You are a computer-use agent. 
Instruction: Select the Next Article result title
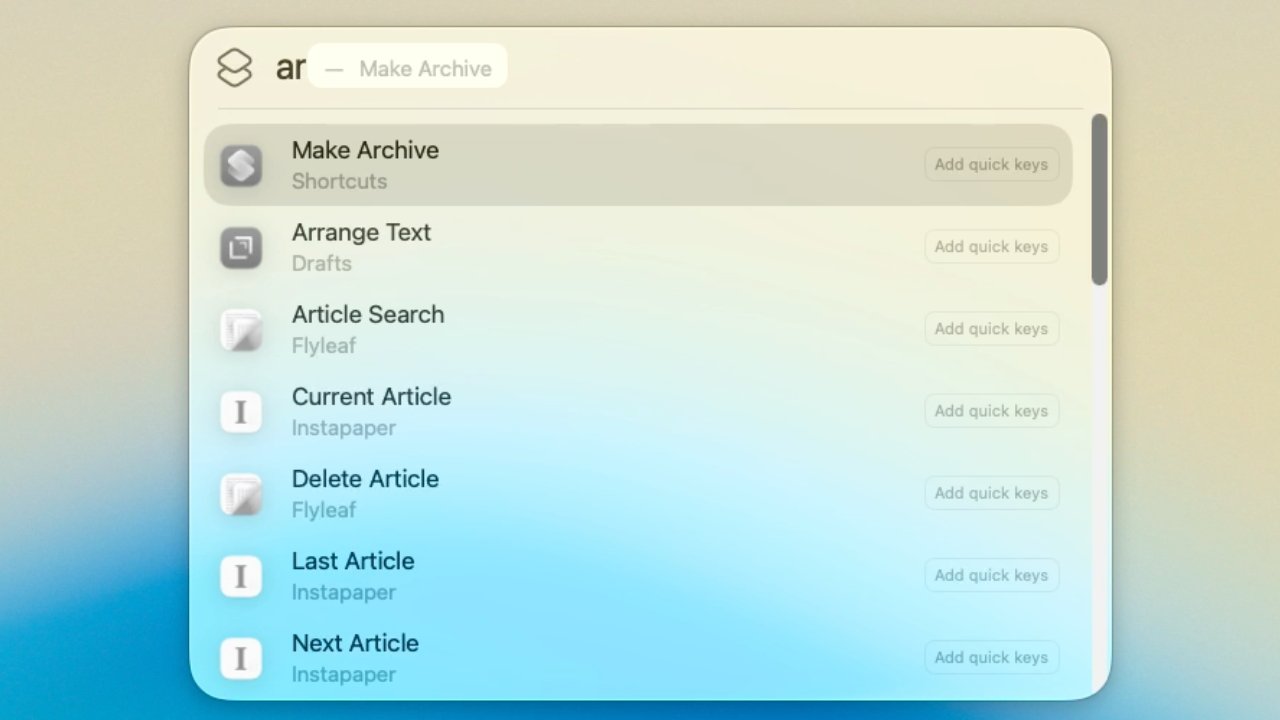click(x=355, y=642)
